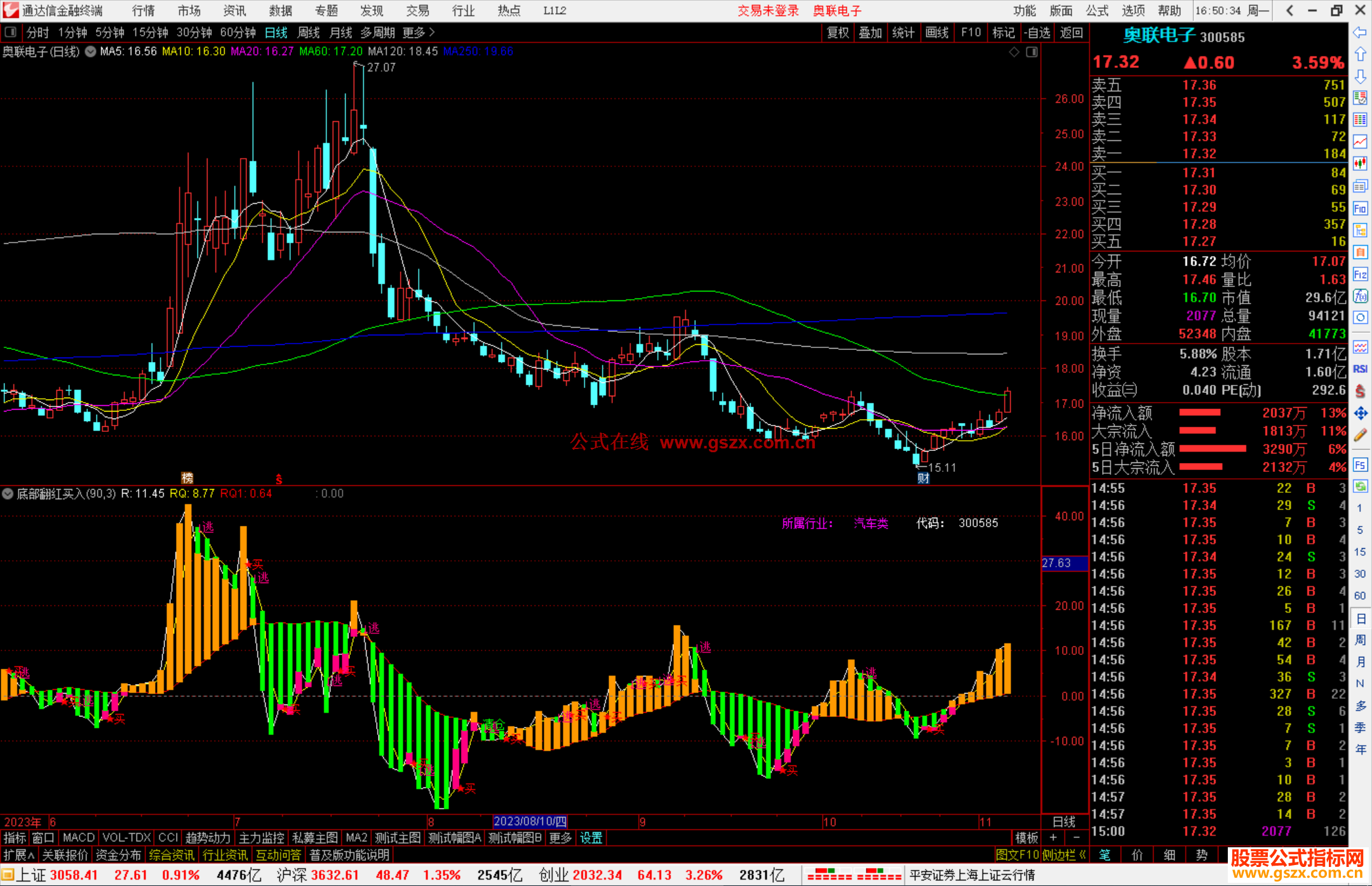Click the line trend chart sidebar icon
This screenshot has height=886, width=1372.
click(x=1360, y=142)
